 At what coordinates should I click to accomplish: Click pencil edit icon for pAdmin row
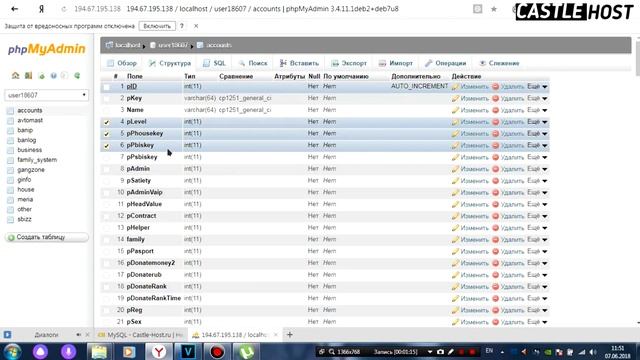456,169
